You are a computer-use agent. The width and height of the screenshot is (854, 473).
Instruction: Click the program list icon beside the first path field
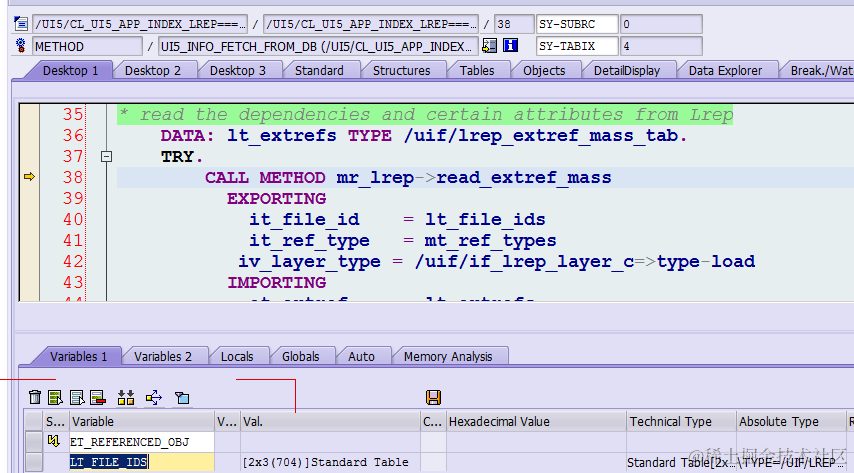[21, 23]
